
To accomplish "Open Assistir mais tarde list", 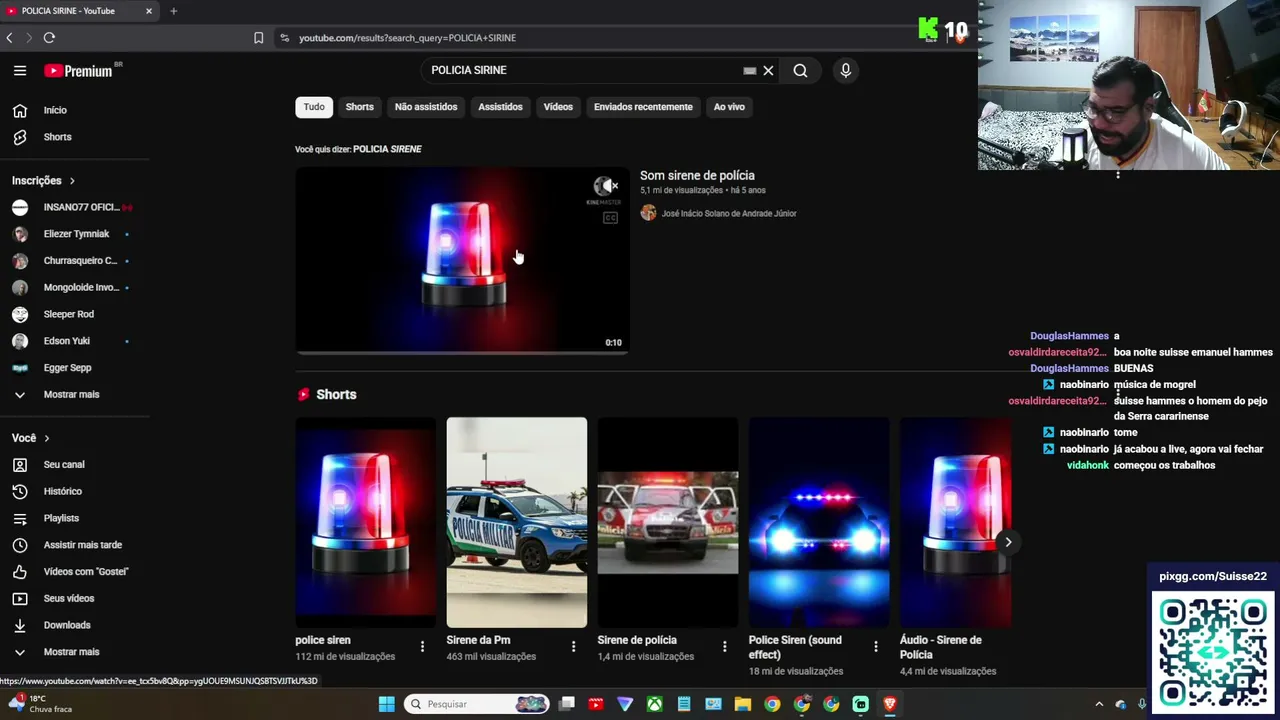I will click(x=82, y=545).
